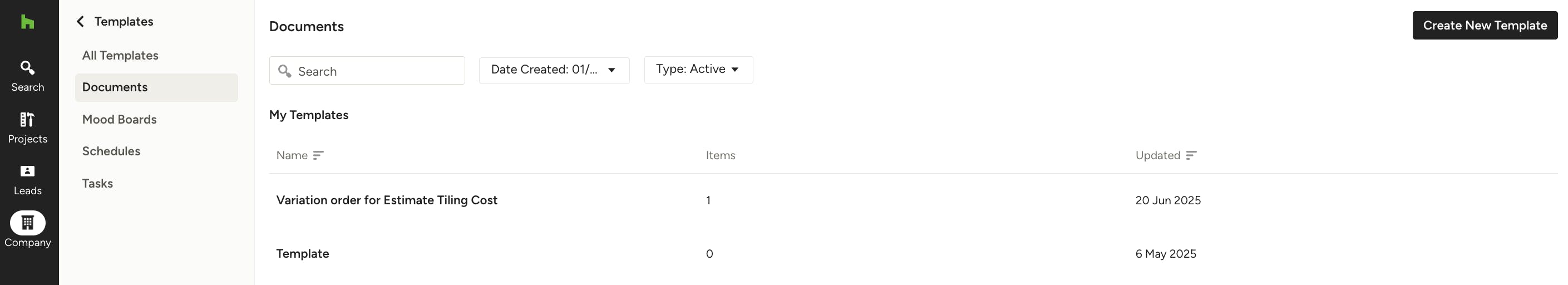
Task: Go to Leads in sidebar
Action: click(x=27, y=180)
